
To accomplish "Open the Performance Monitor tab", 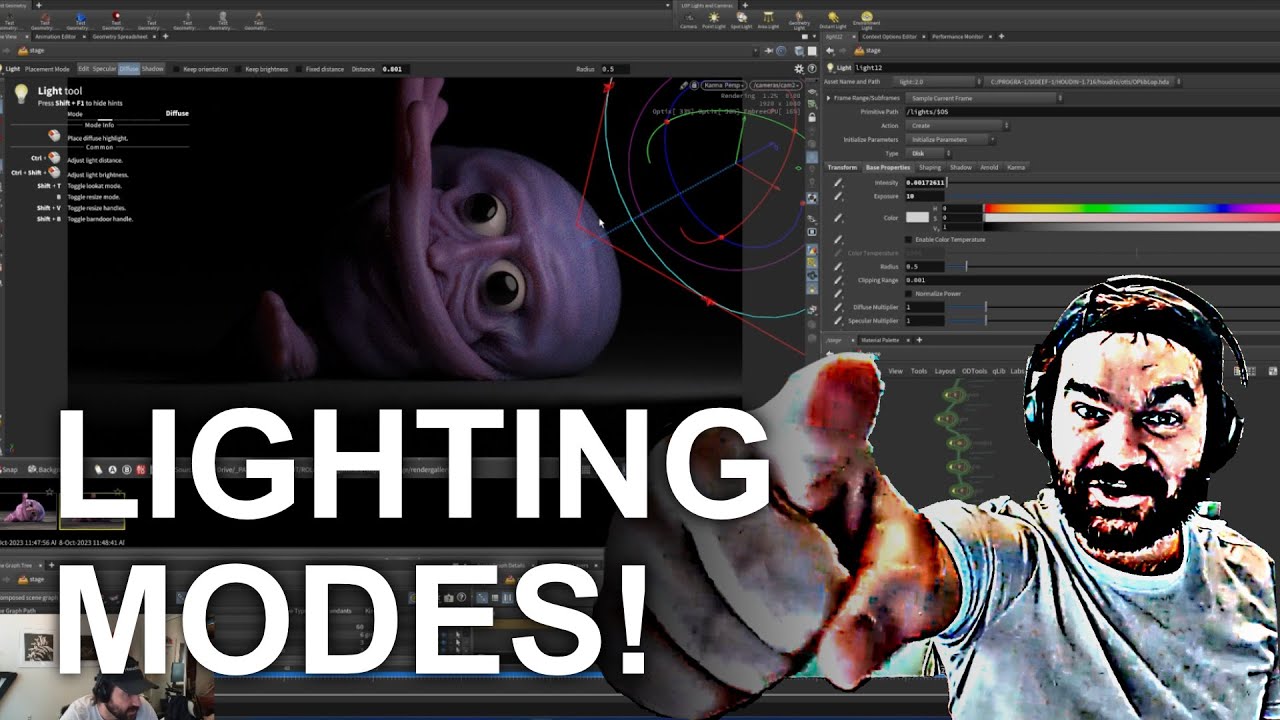I will [x=958, y=36].
